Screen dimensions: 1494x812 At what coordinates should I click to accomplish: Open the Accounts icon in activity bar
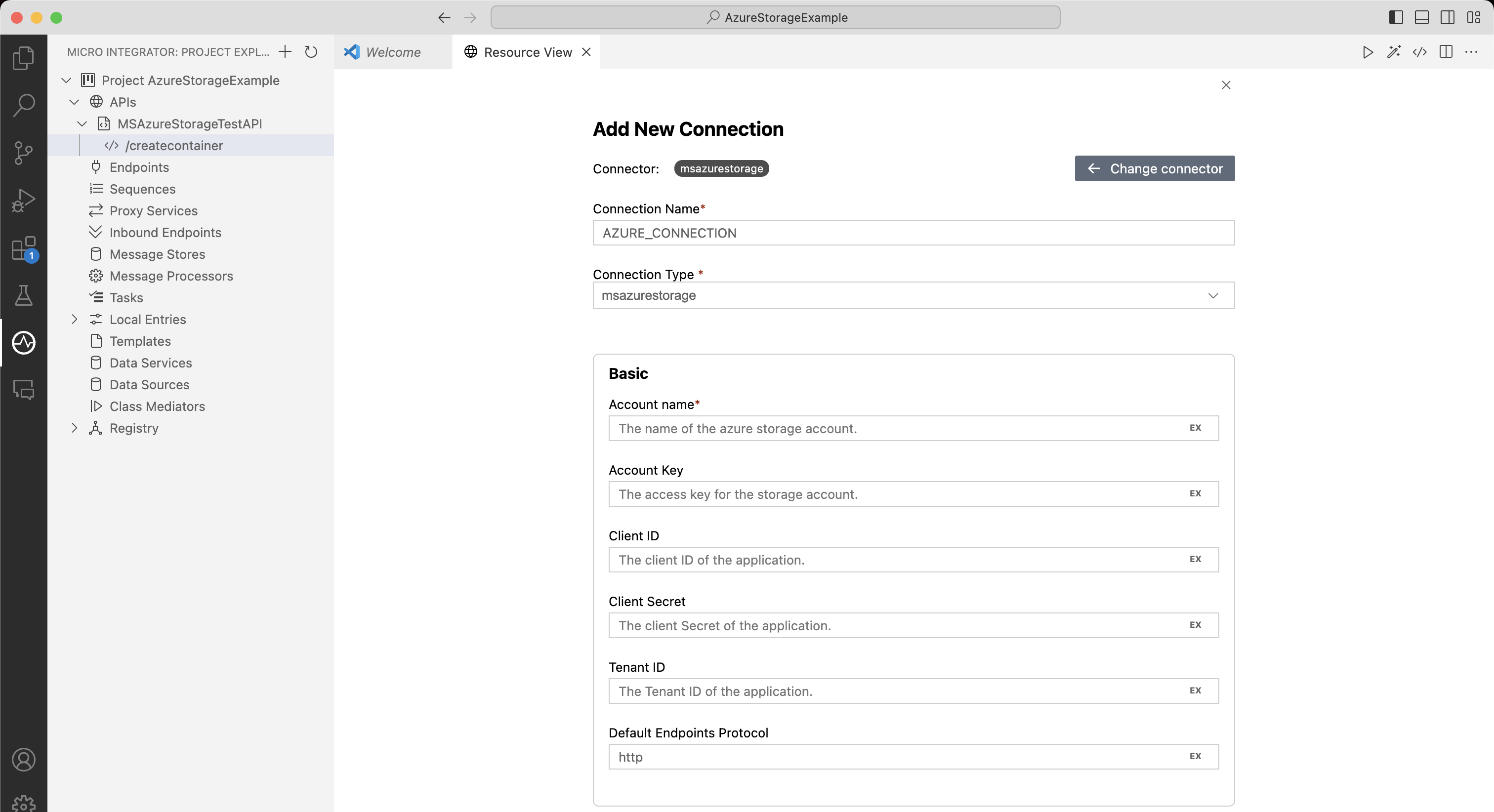(23, 760)
